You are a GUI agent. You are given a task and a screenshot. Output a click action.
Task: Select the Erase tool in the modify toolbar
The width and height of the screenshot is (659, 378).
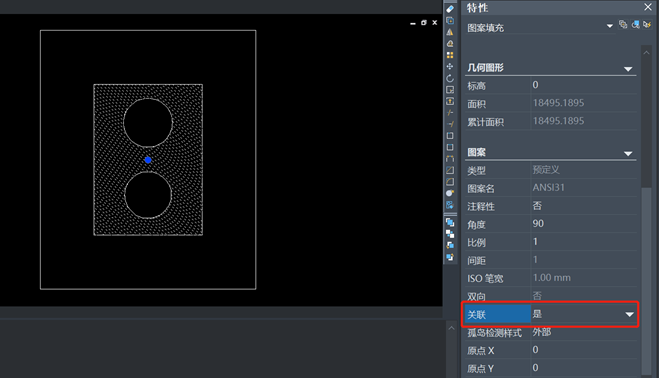(450, 9)
